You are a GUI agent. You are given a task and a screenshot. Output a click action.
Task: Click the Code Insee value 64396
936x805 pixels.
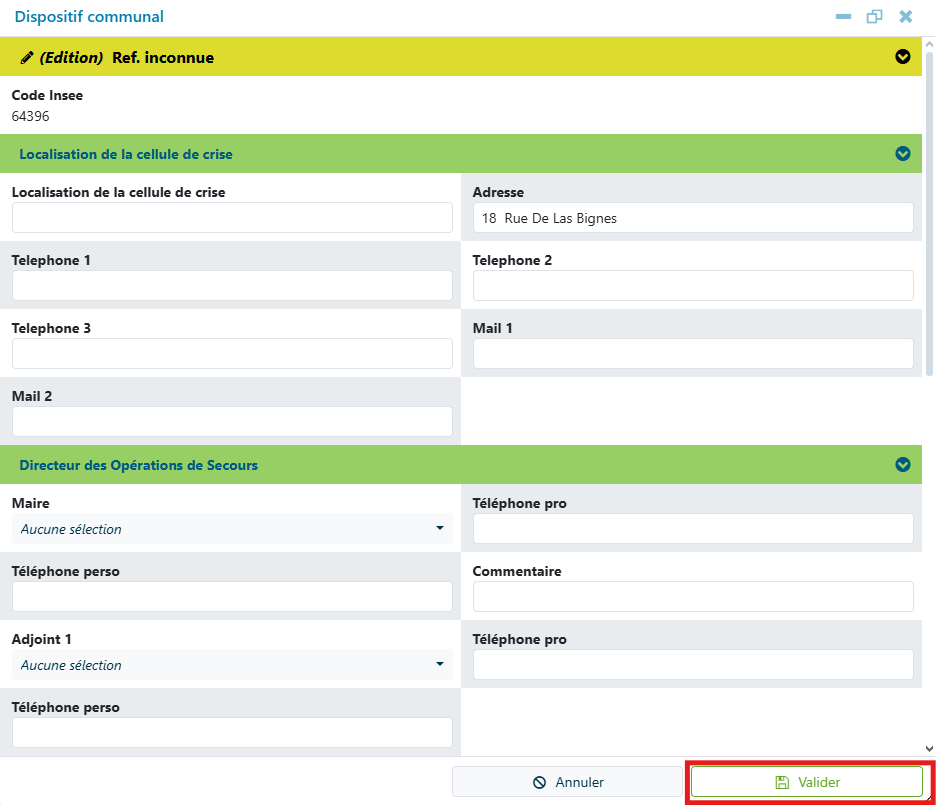30,116
